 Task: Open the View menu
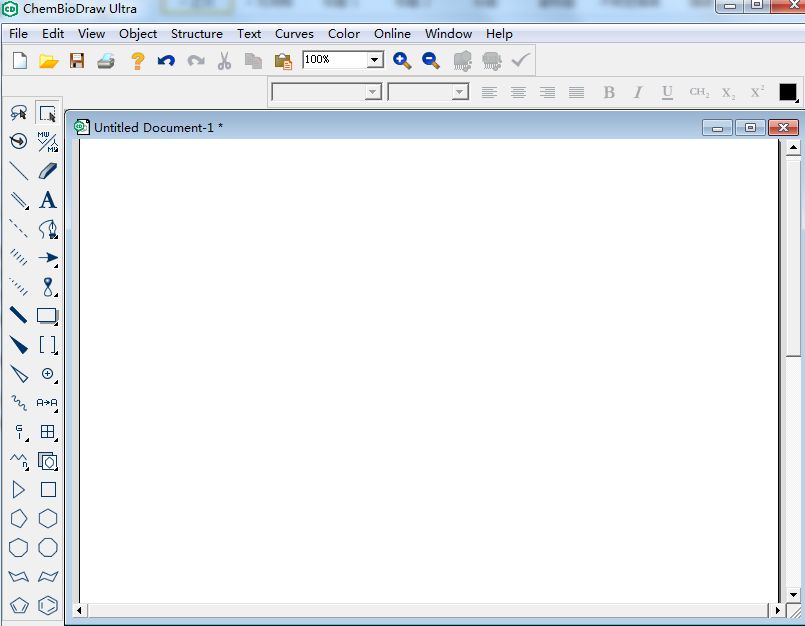[x=91, y=34]
